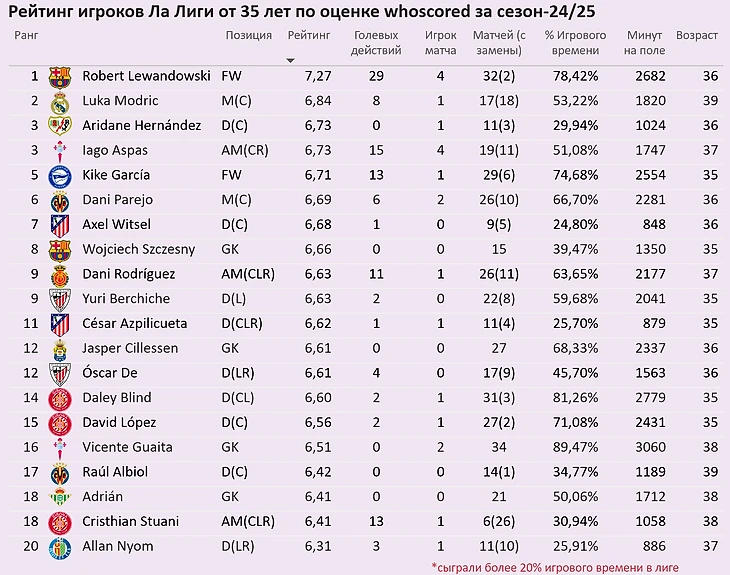Click the club crest next to Iago Aspas

(x=60, y=150)
